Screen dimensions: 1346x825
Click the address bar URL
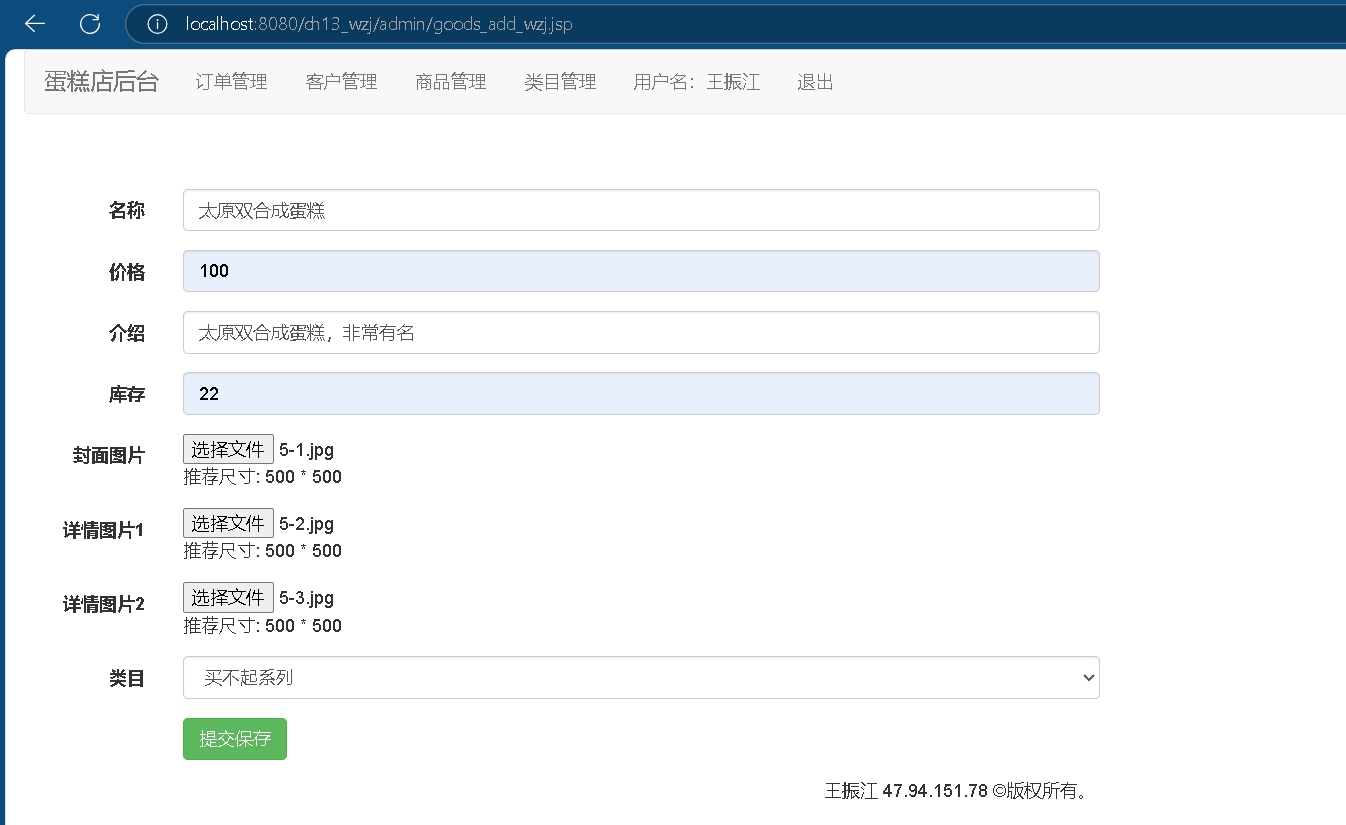click(x=378, y=24)
